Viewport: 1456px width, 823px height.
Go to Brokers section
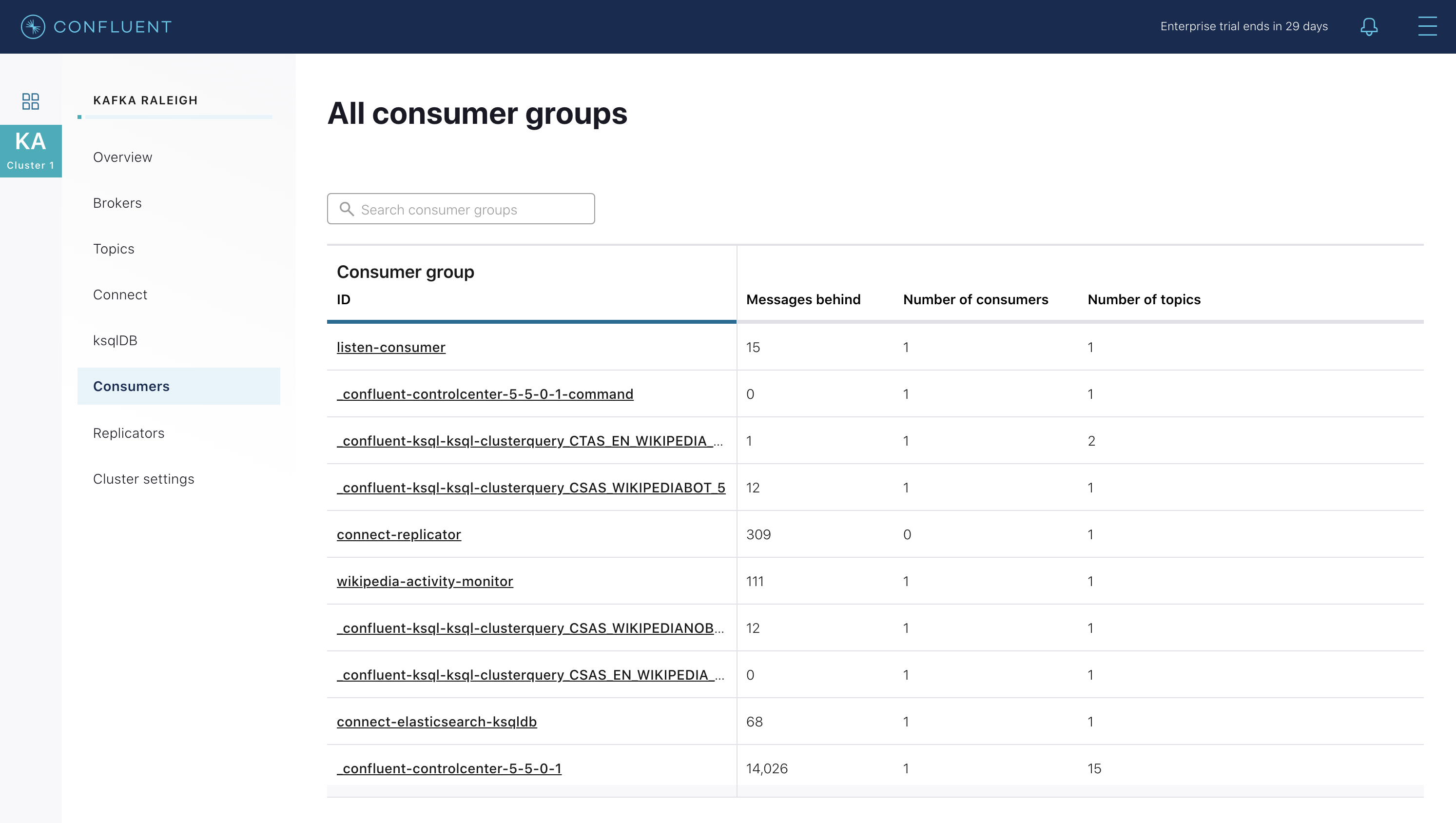tap(117, 203)
